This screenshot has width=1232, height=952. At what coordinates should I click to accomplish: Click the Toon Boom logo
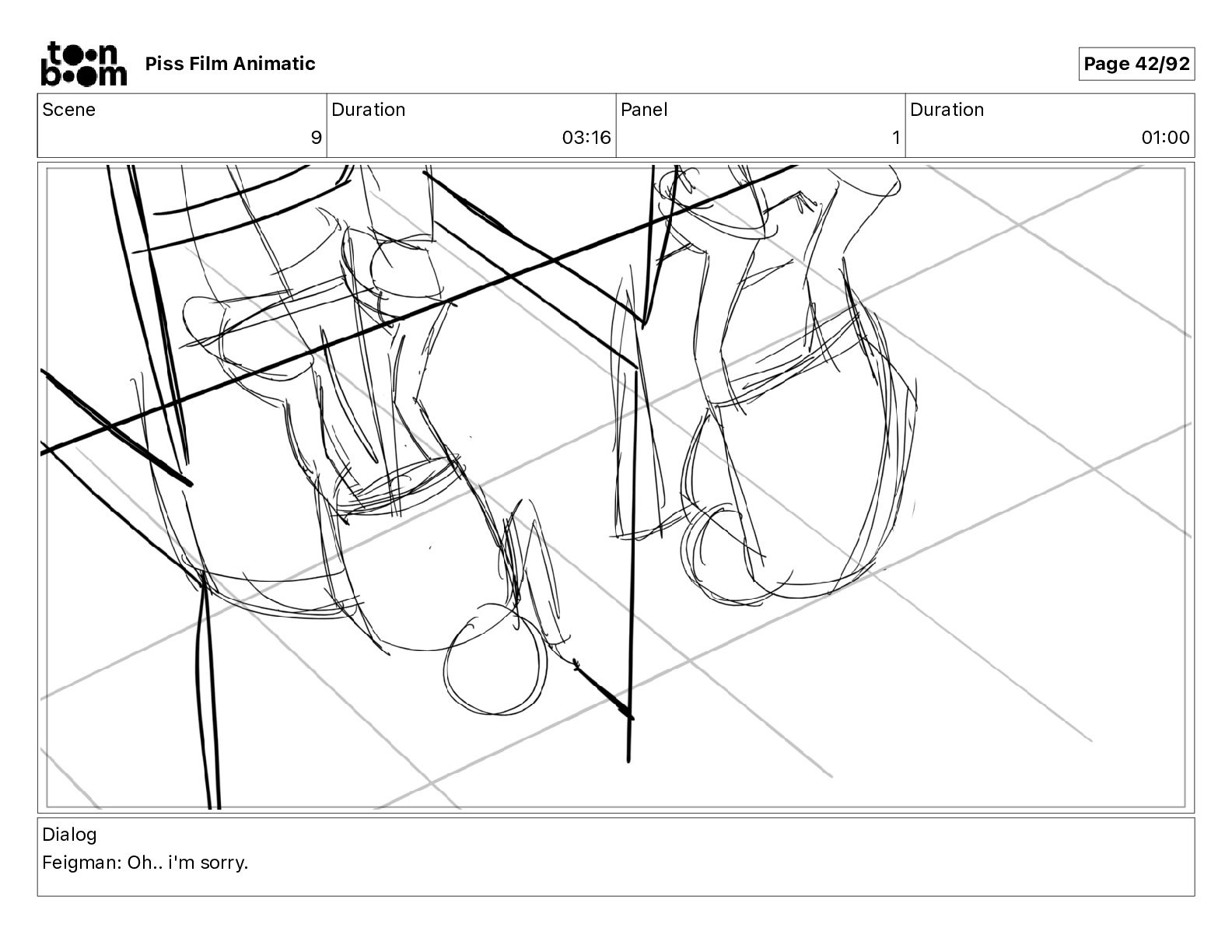pos(82,63)
